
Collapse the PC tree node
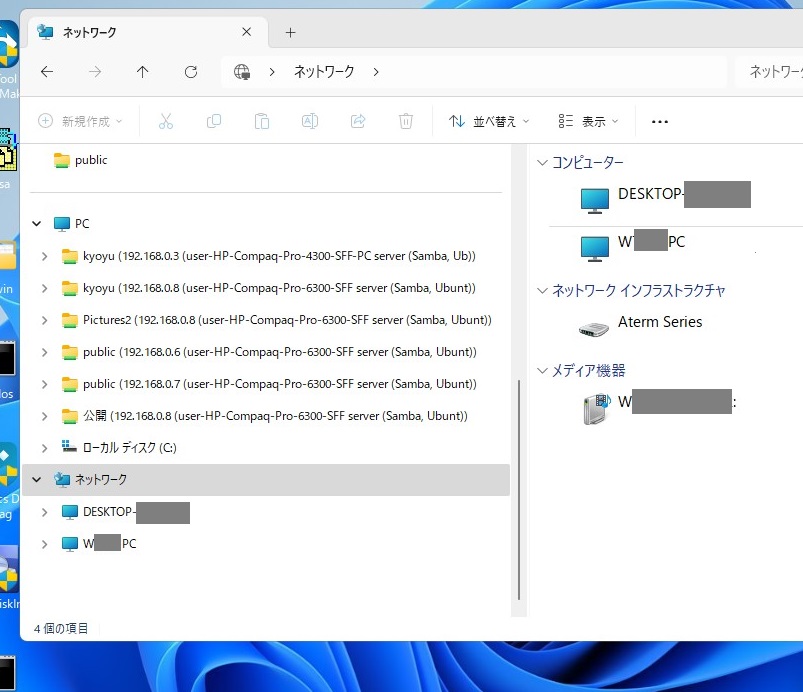[38, 224]
